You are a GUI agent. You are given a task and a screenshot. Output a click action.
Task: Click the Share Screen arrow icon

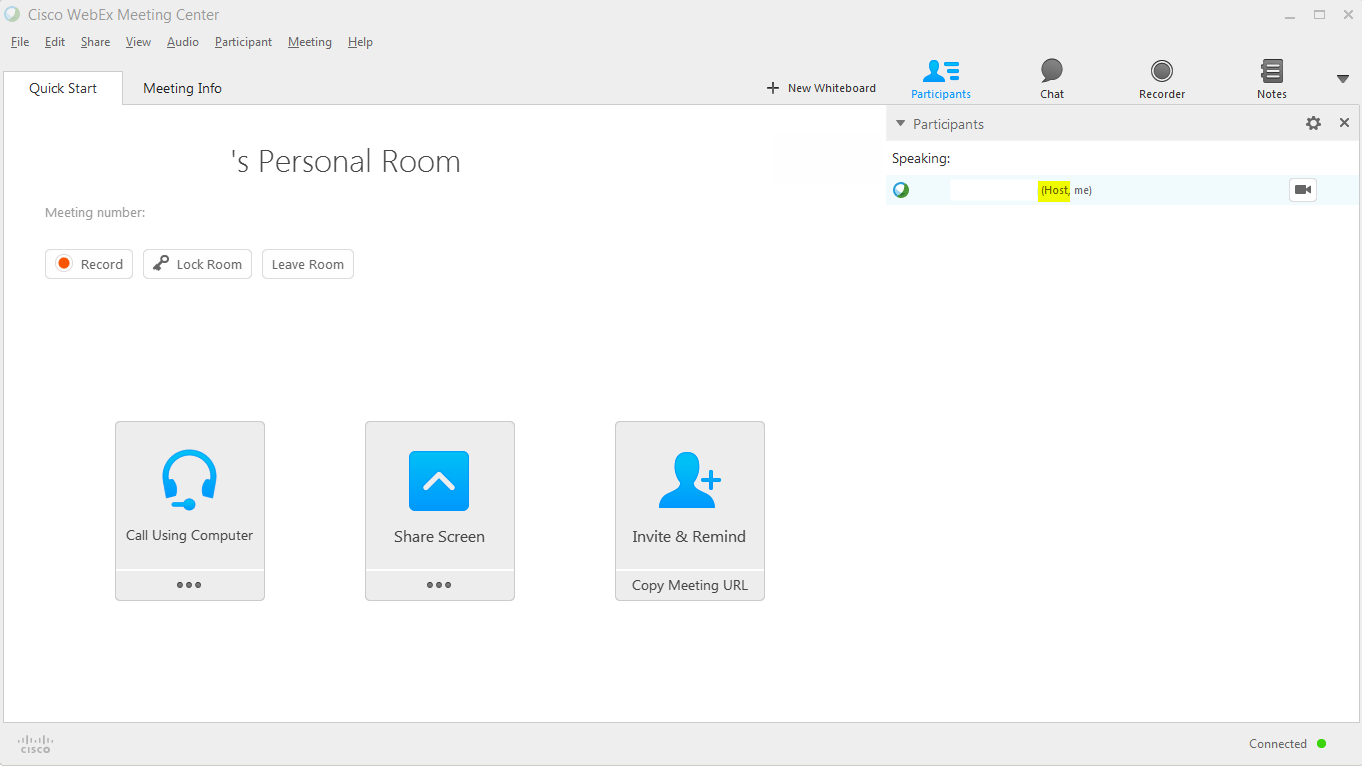pos(439,481)
